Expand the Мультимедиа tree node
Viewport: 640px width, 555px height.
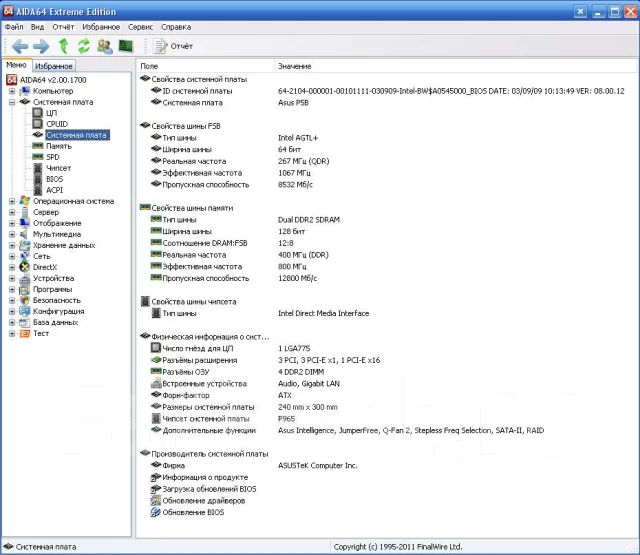(x=12, y=234)
